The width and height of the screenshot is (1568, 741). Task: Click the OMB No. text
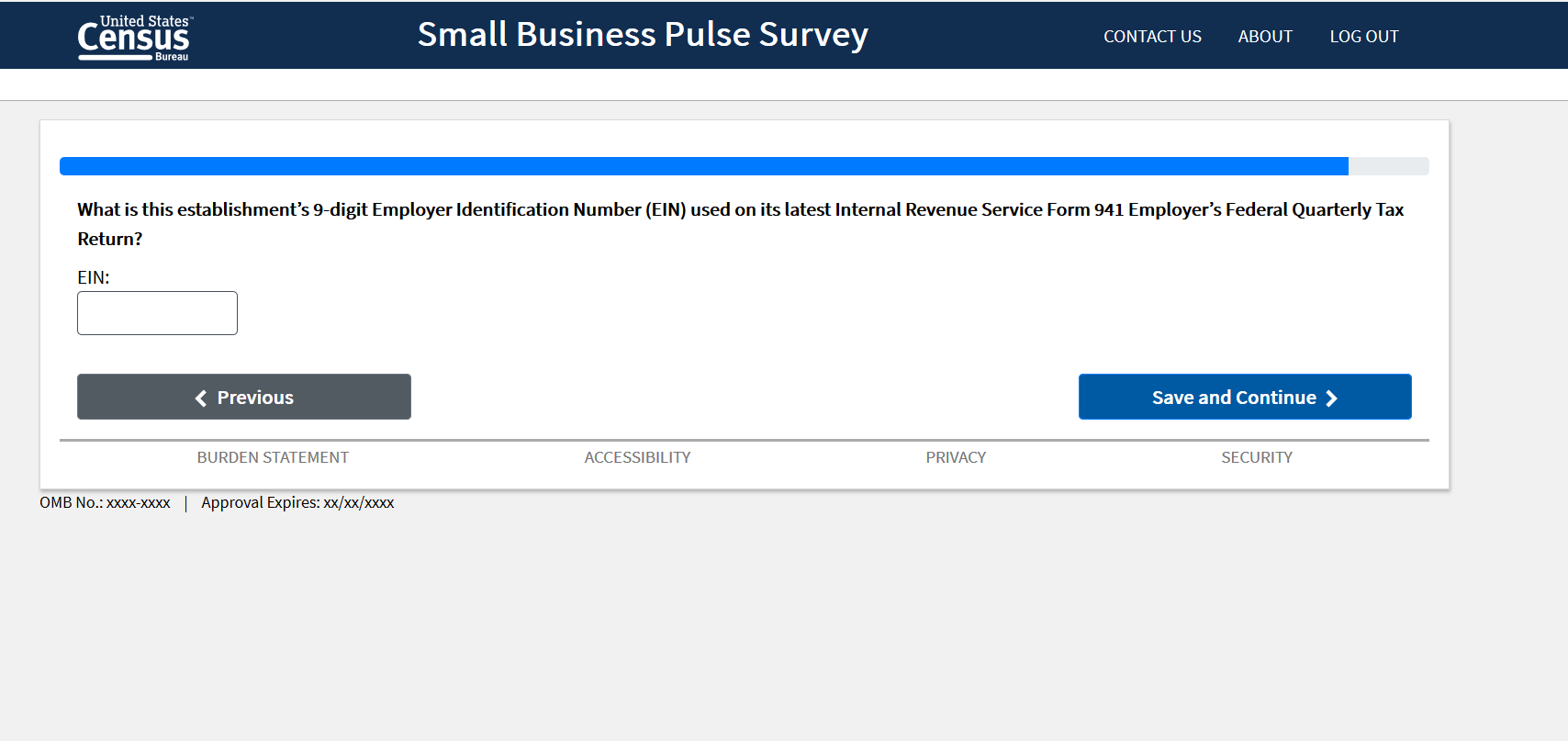[x=105, y=502]
